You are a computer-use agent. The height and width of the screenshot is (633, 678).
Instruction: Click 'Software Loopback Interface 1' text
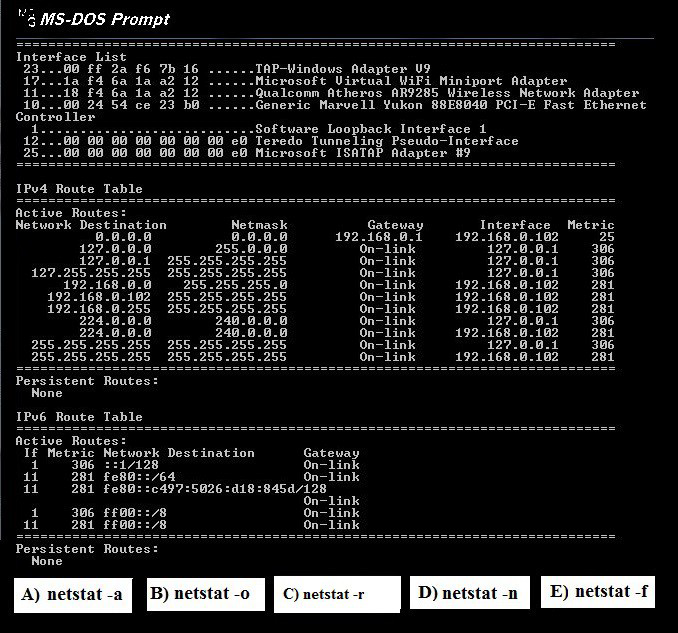[371, 129]
